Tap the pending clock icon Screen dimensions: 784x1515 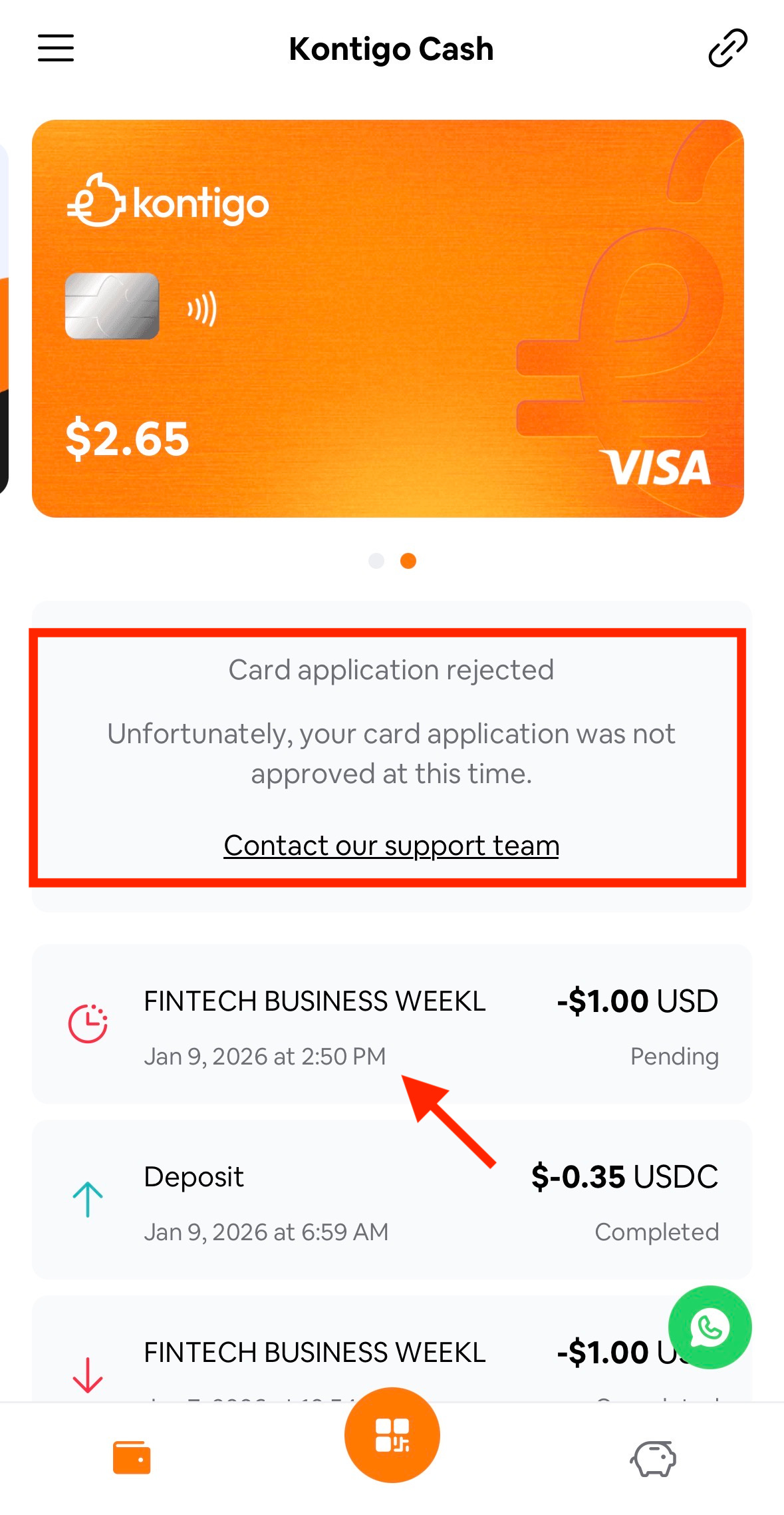click(88, 1023)
